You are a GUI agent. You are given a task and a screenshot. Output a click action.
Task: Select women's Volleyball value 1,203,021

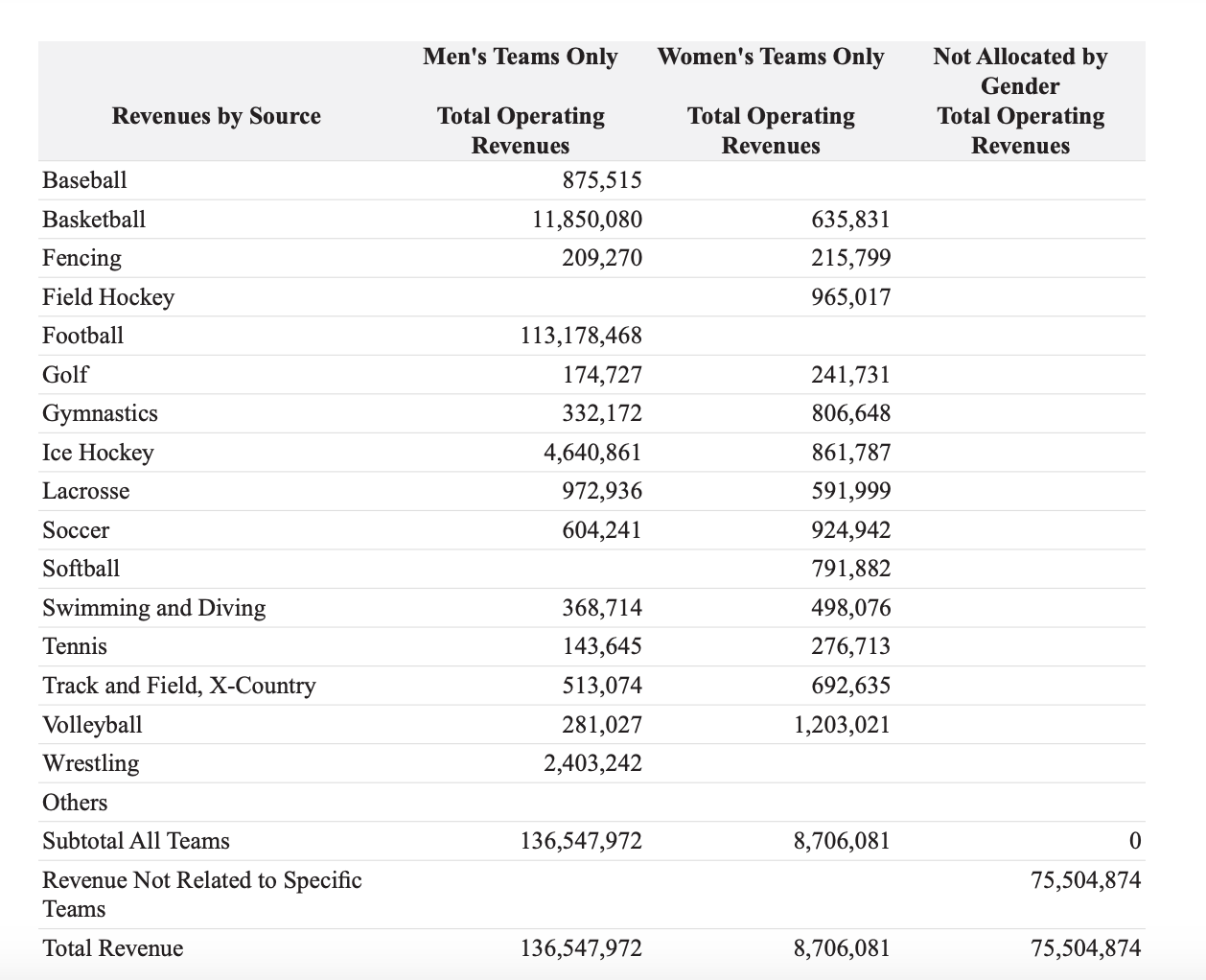click(842, 725)
